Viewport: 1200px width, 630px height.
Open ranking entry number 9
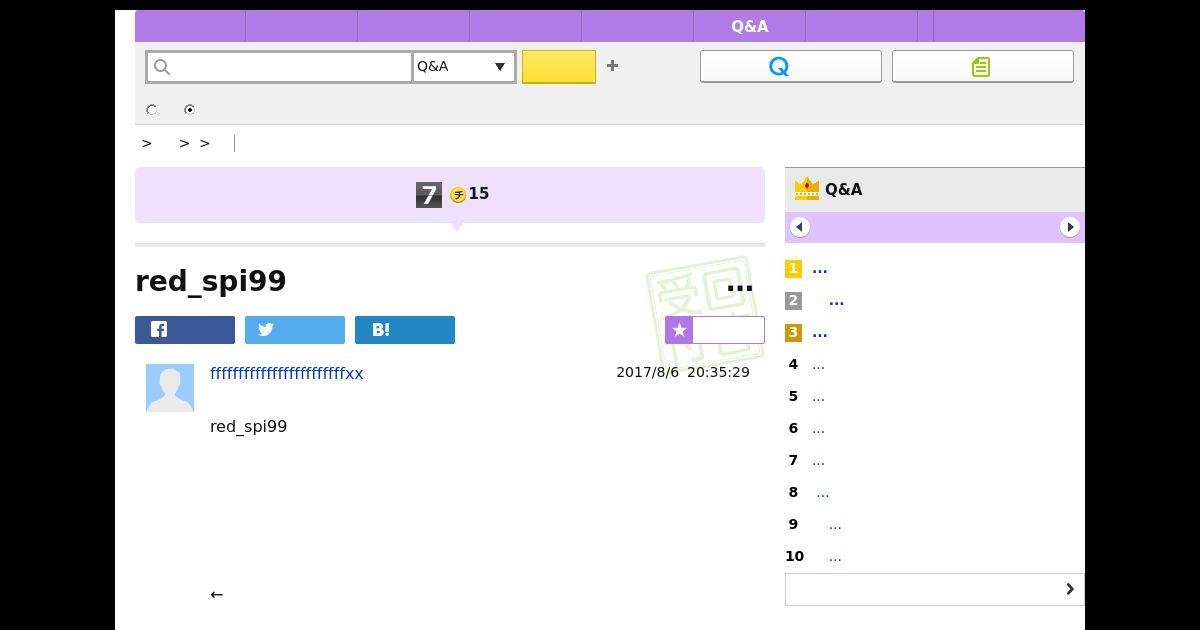click(x=835, y=525)
